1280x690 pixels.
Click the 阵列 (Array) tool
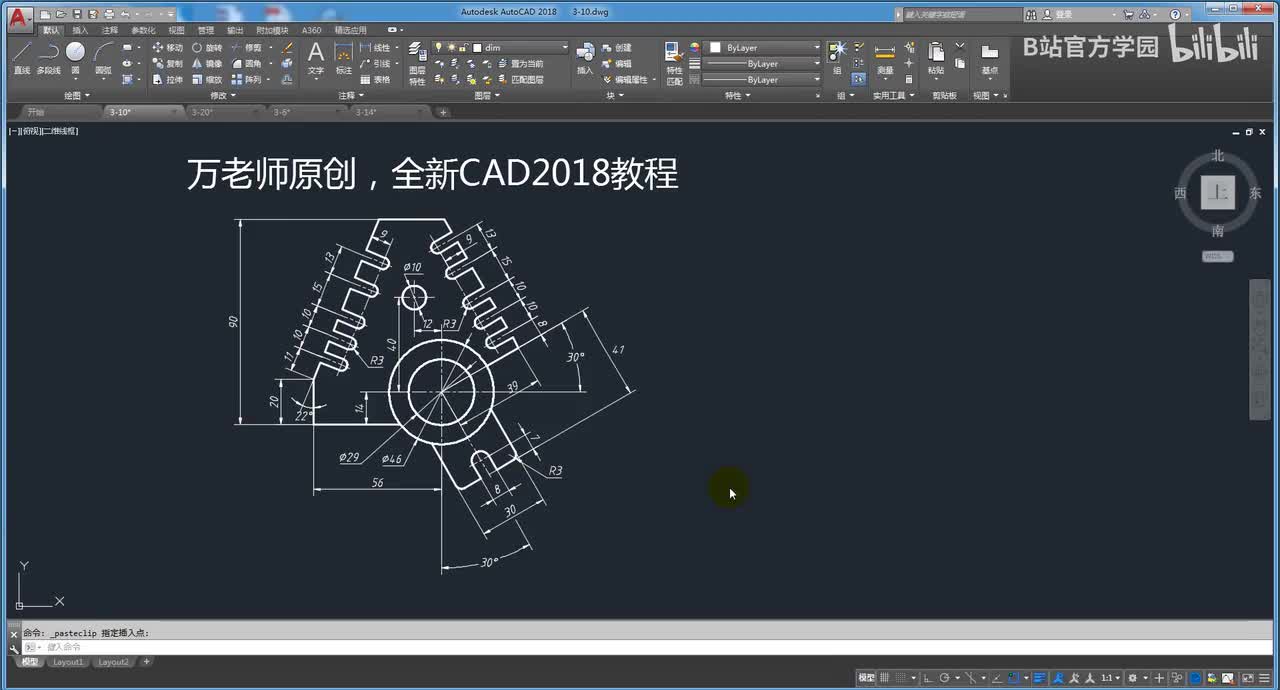246,79
